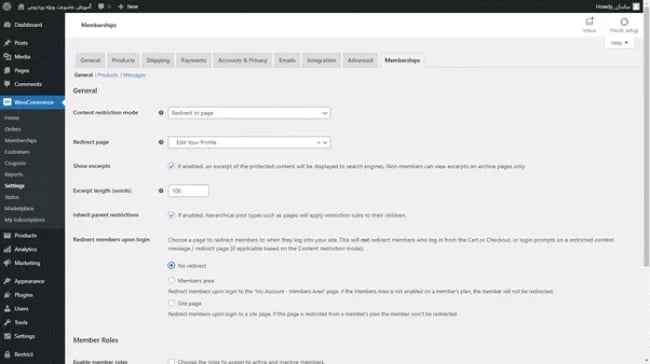Open the Content restriction mode dropdown
Viewport: 650px width, 364px height.
(x=249, y=113)
